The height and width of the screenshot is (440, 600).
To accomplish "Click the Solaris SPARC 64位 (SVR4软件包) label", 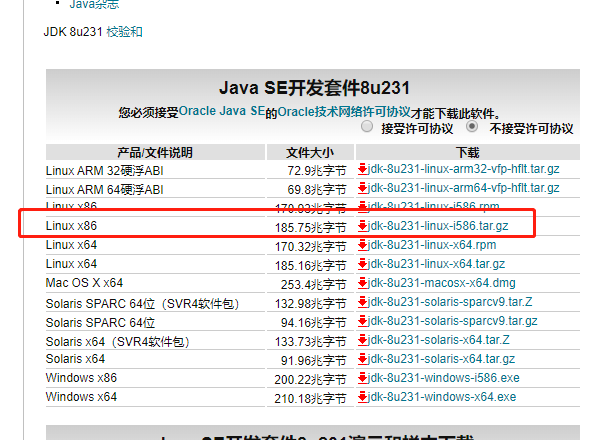I will 142,304.
